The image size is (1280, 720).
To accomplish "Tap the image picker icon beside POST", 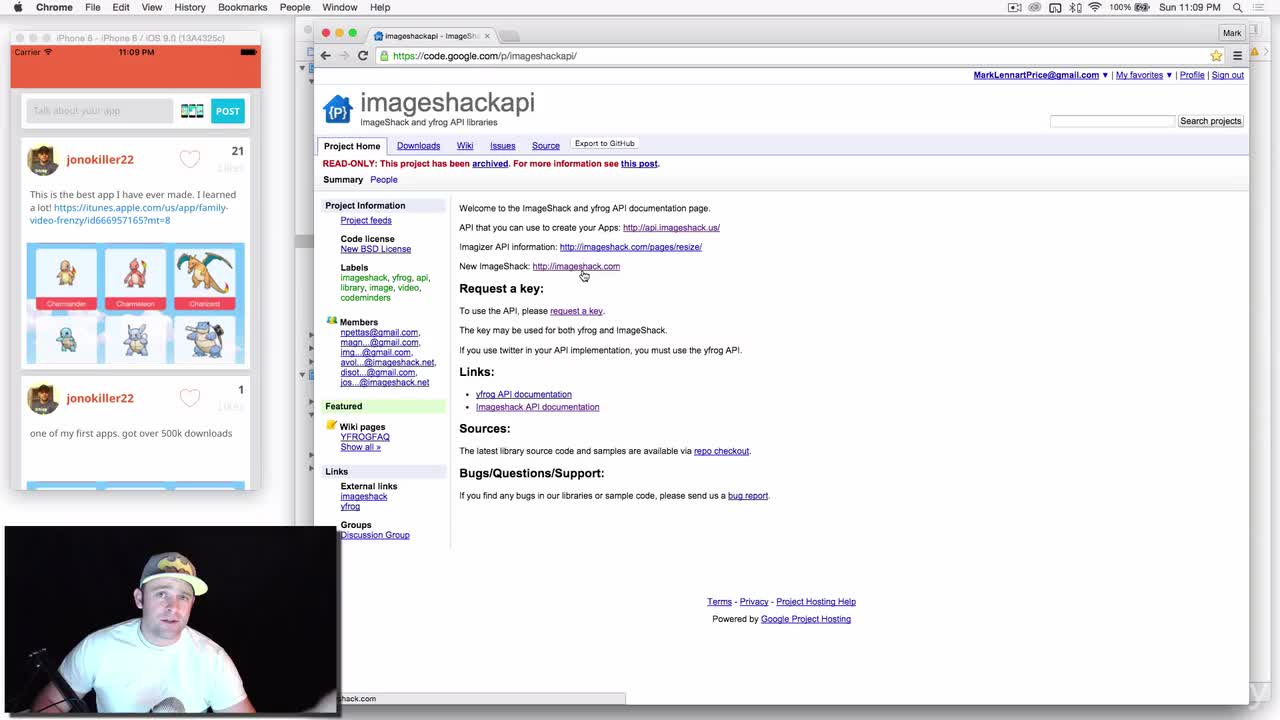I will 192,111.
